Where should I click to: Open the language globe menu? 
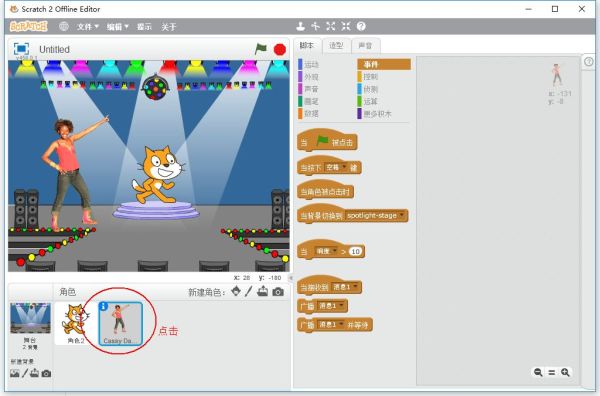[64, 26]
